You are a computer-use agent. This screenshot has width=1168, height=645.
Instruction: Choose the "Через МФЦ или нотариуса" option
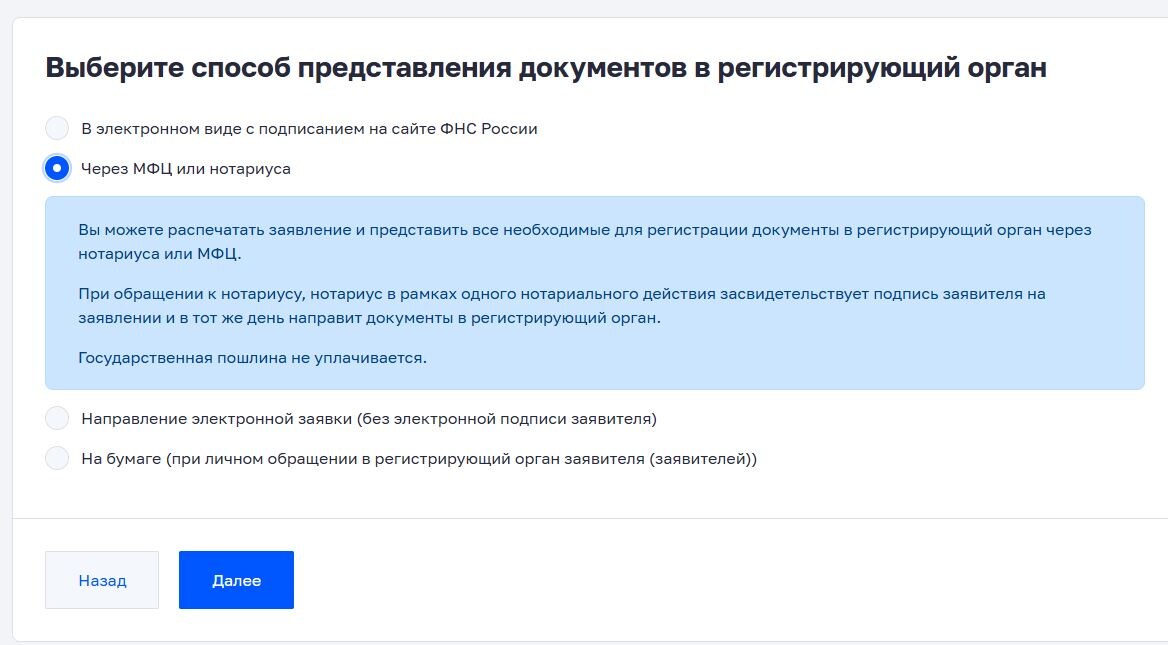coord(58,169)
